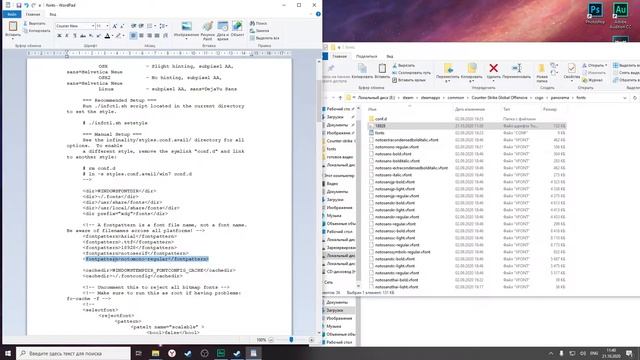Image resolution: width=640 pixels, height=360 pixels.
Task: Open Photoshop desktop shortcut
Action: tap(595, 12)
